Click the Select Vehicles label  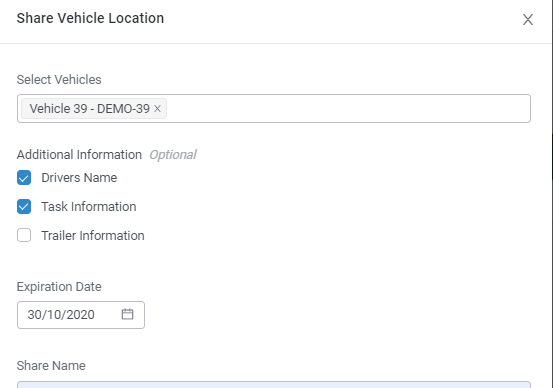[59, 80]
